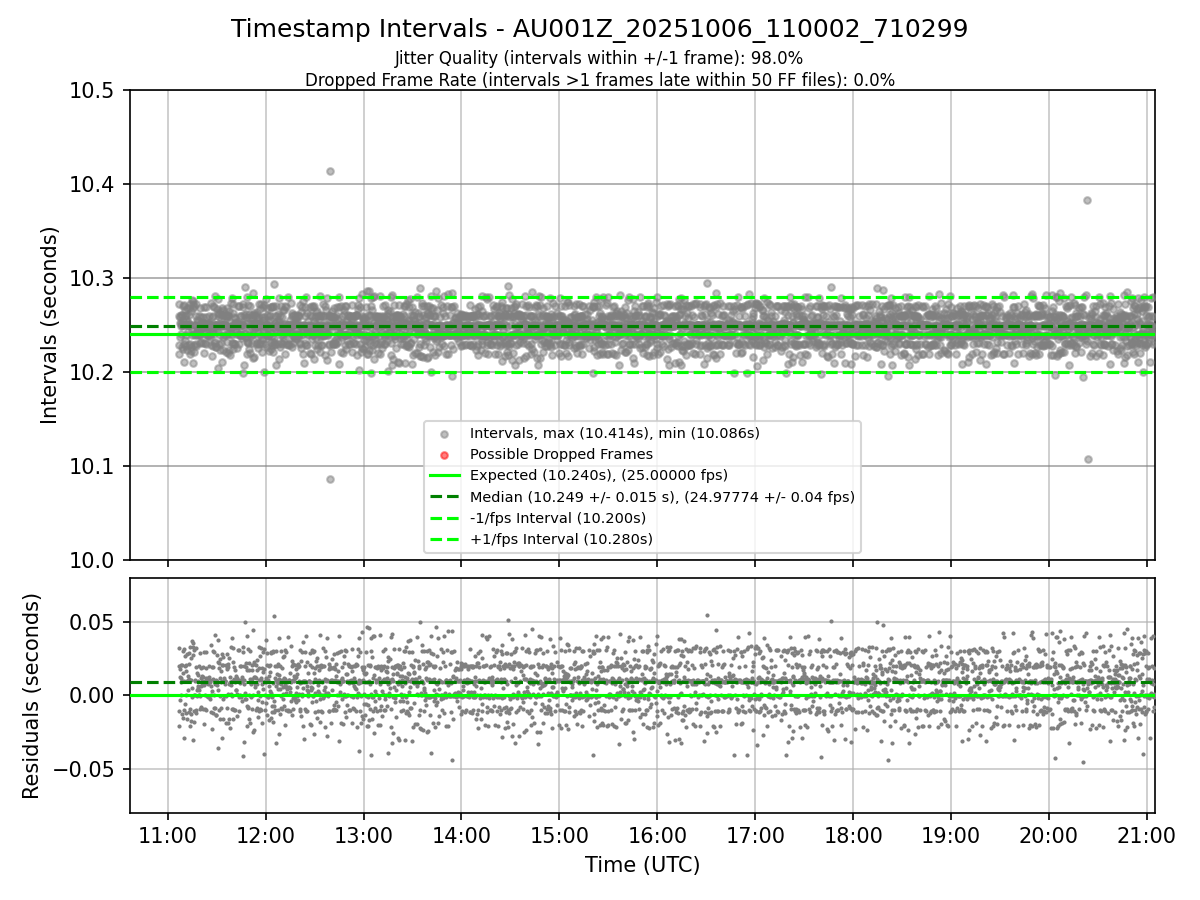Viewport: 1200px width, 900px height.
Task: Click the '11:00' time tick label
Action: [x=167, y=835]
